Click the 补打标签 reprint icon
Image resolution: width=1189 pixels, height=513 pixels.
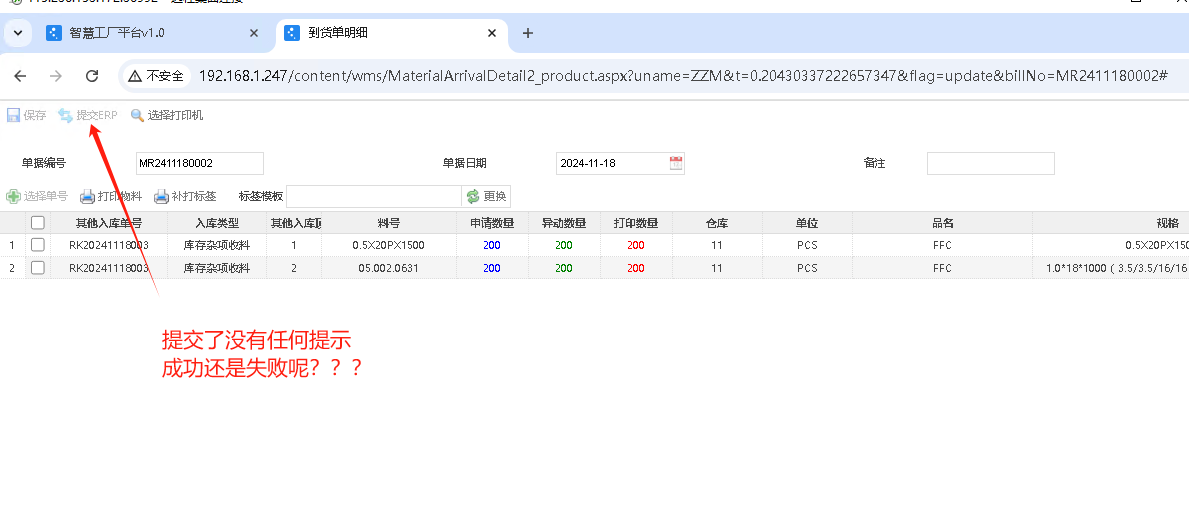point(162,196)
